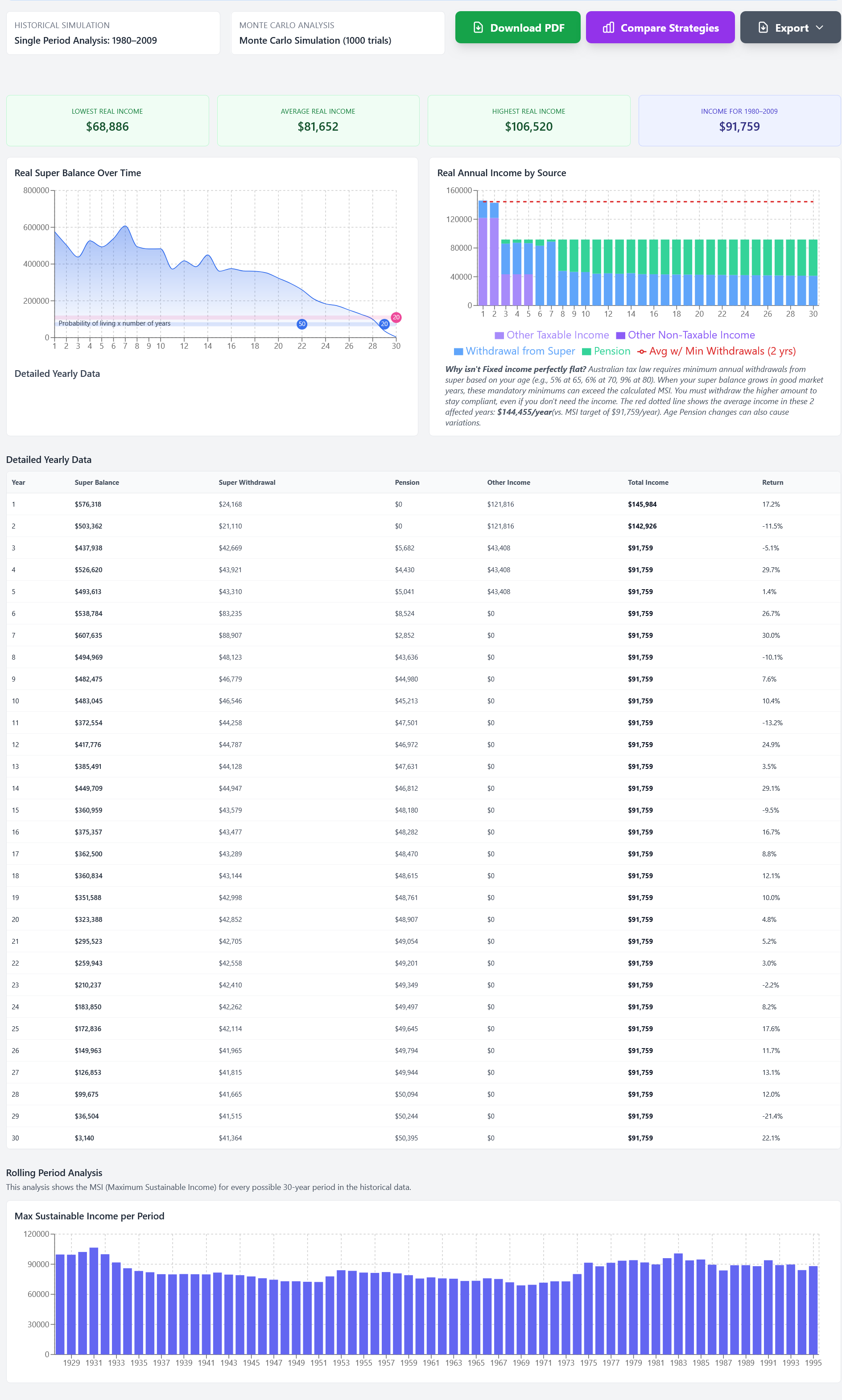Expand the Export dropdown chevron
The image size is (842, 1400).
819,27
